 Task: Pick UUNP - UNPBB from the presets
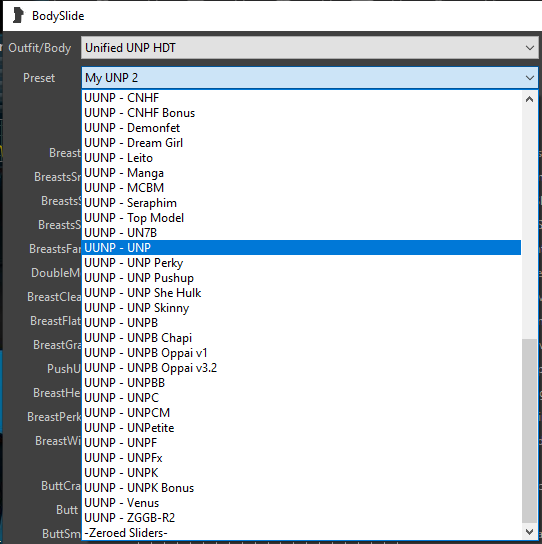(301, 383)
